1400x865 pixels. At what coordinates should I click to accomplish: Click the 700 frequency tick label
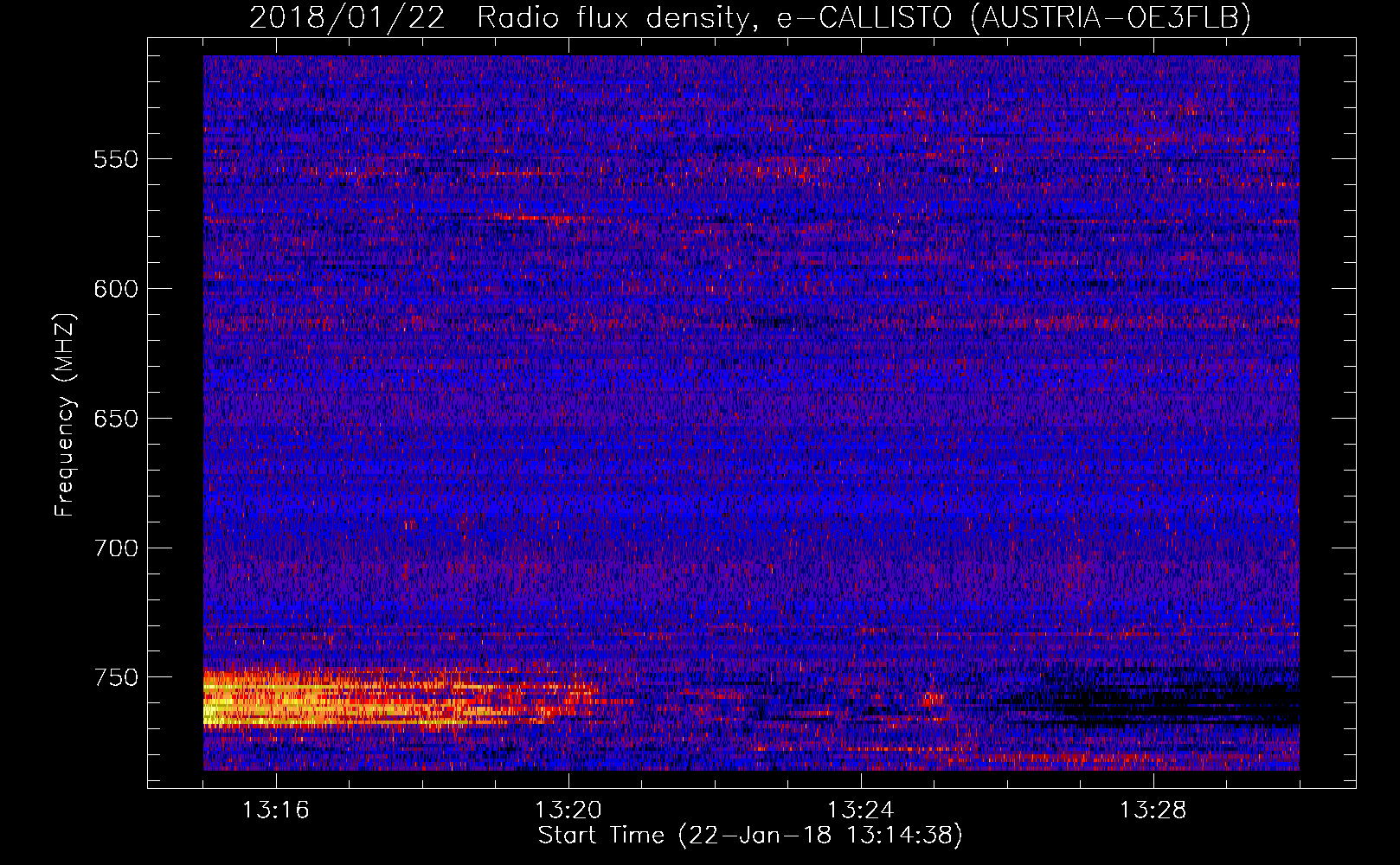tap(116, 548)
